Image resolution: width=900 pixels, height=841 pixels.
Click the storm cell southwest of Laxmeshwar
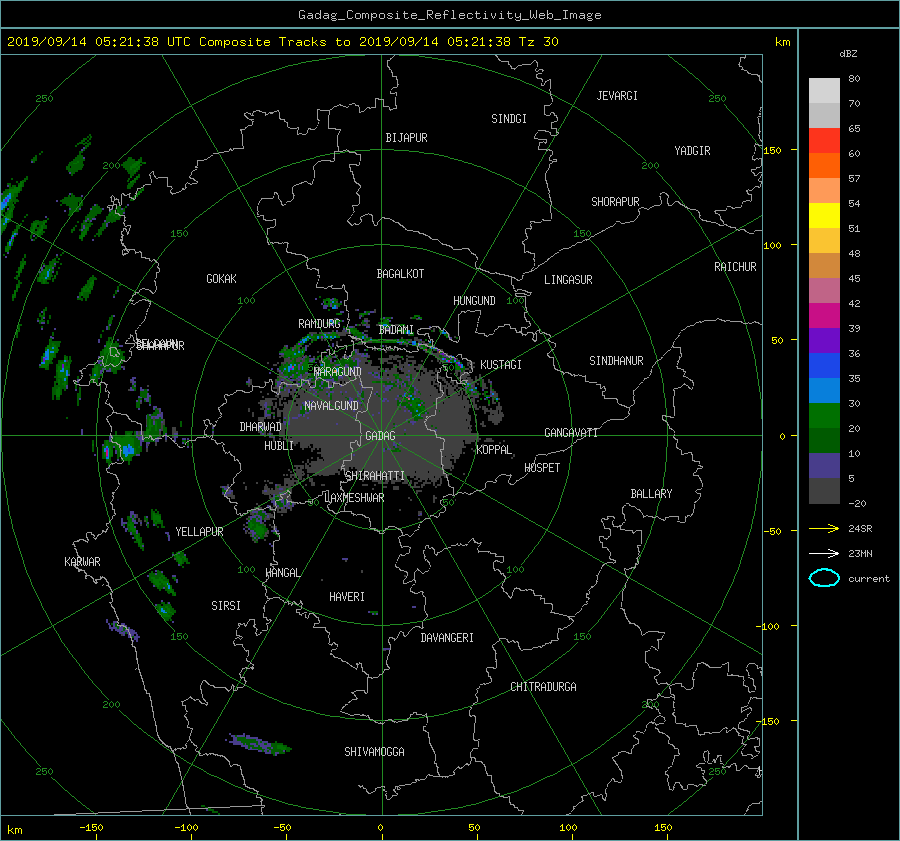tap(257, 525)
